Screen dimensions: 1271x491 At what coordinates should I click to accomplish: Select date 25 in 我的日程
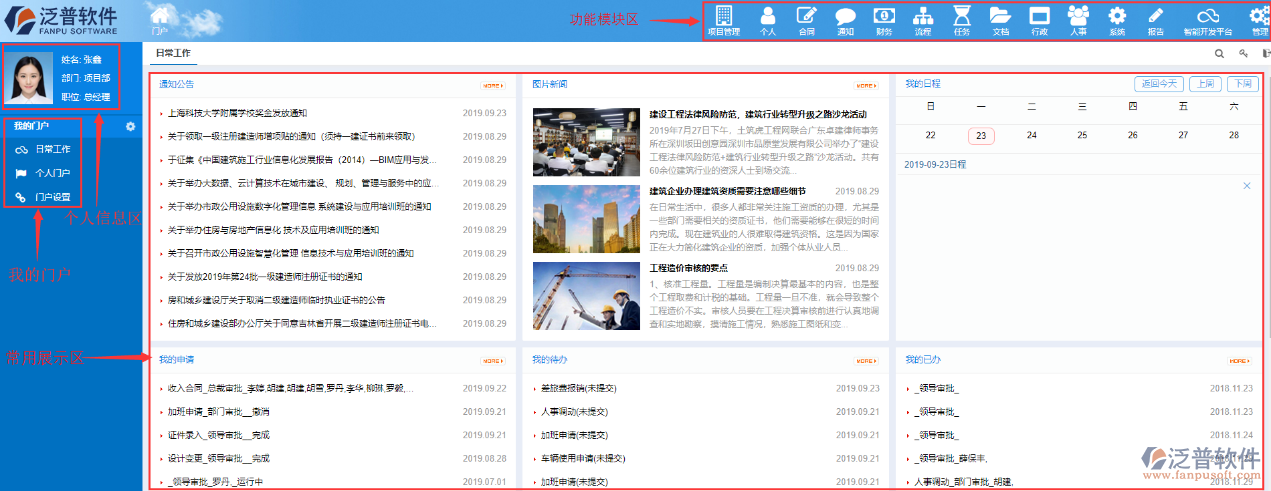click(1082, 135)
